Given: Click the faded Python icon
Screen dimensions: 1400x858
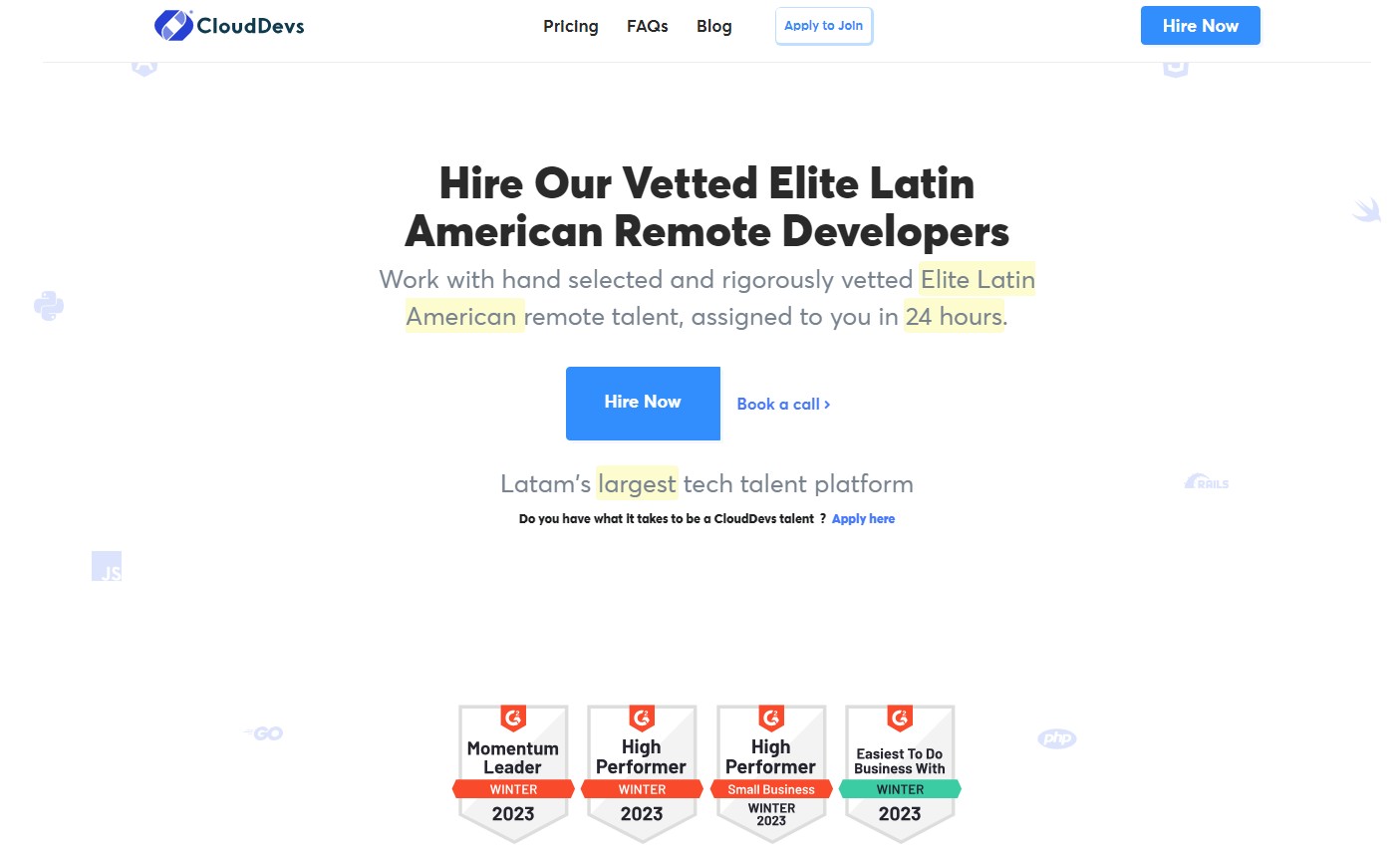Looking at the screenshot, I should tap(49, 306).
